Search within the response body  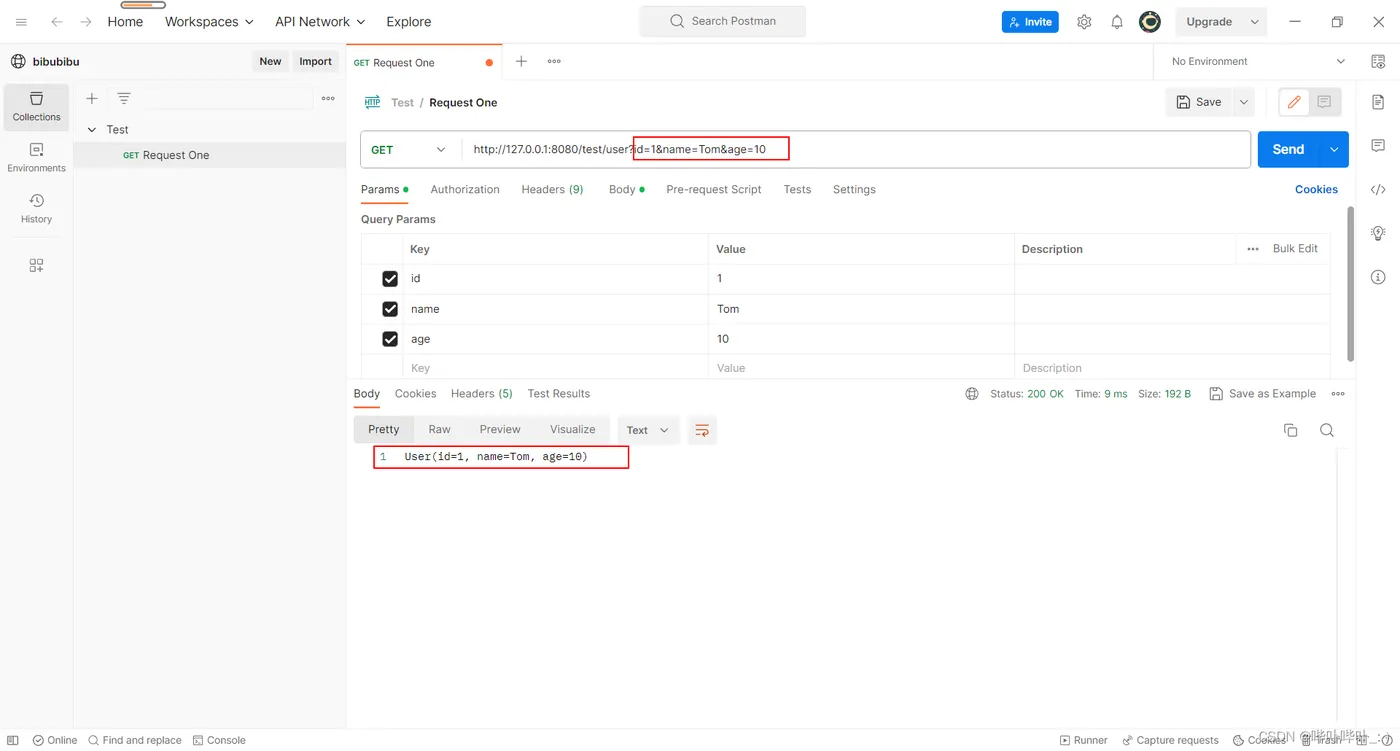pos(1327,430)
